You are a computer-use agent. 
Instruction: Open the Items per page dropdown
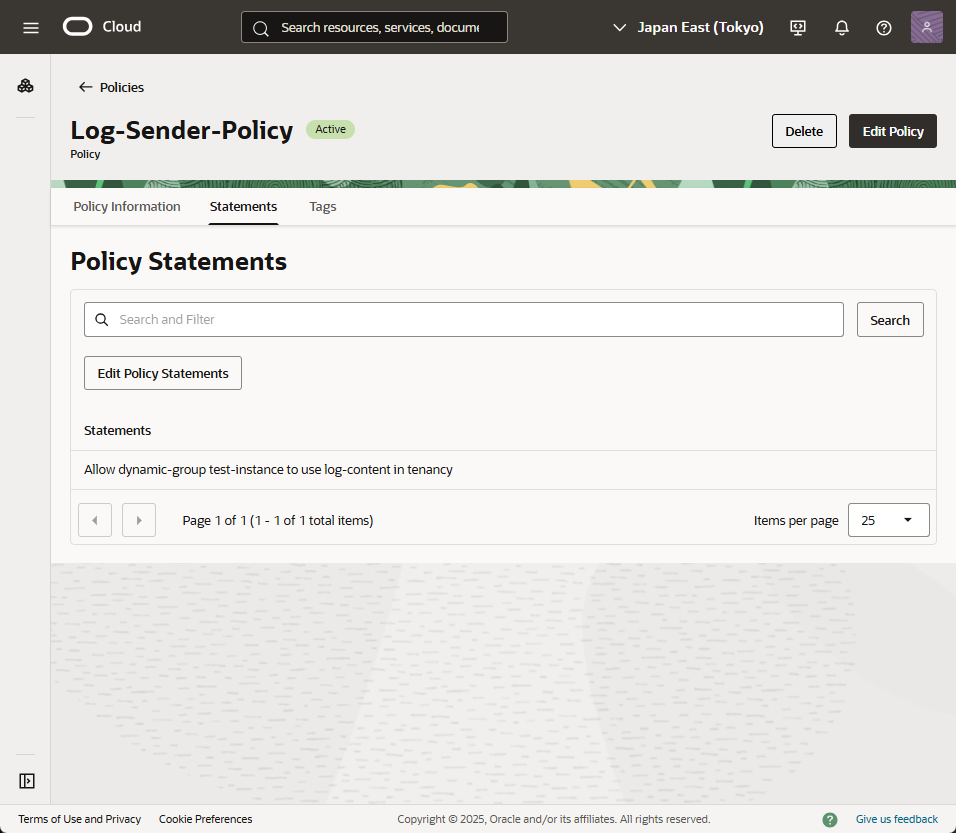point(888,520)
